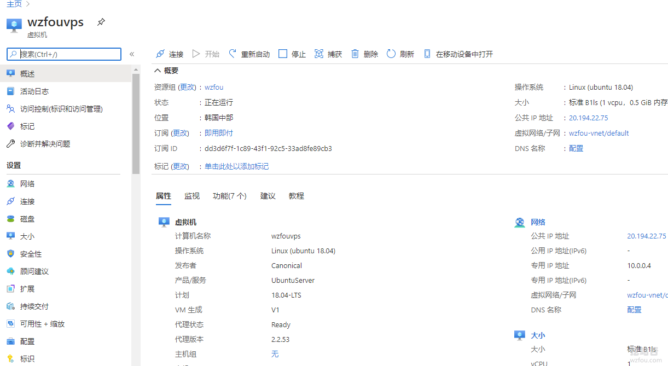Switch to the 监视 monitoring tab
668x366 pixels.
pyautogui.click(x=192, y=196)
